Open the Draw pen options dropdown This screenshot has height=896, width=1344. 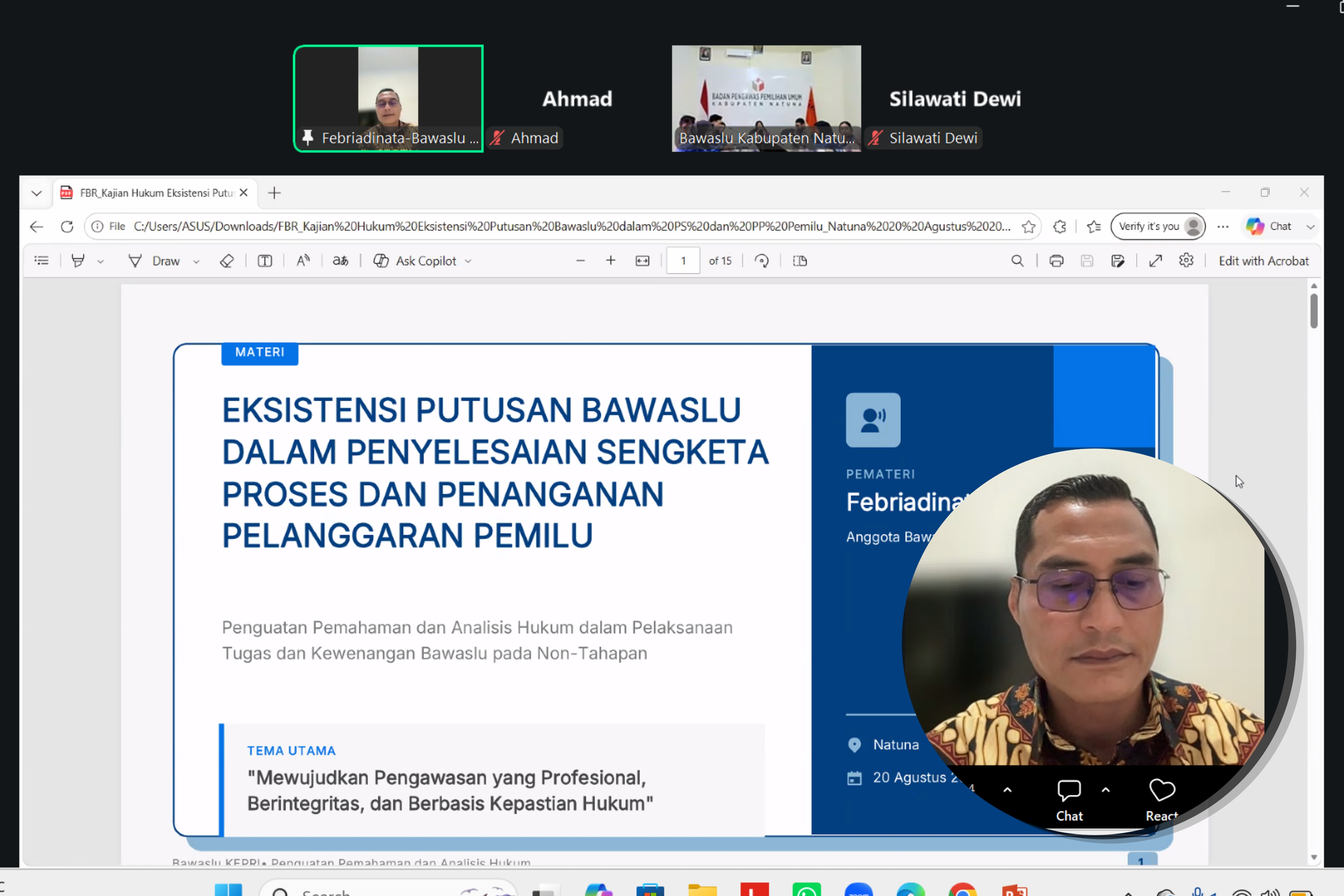pyautogui.click(x=196, y=261)
